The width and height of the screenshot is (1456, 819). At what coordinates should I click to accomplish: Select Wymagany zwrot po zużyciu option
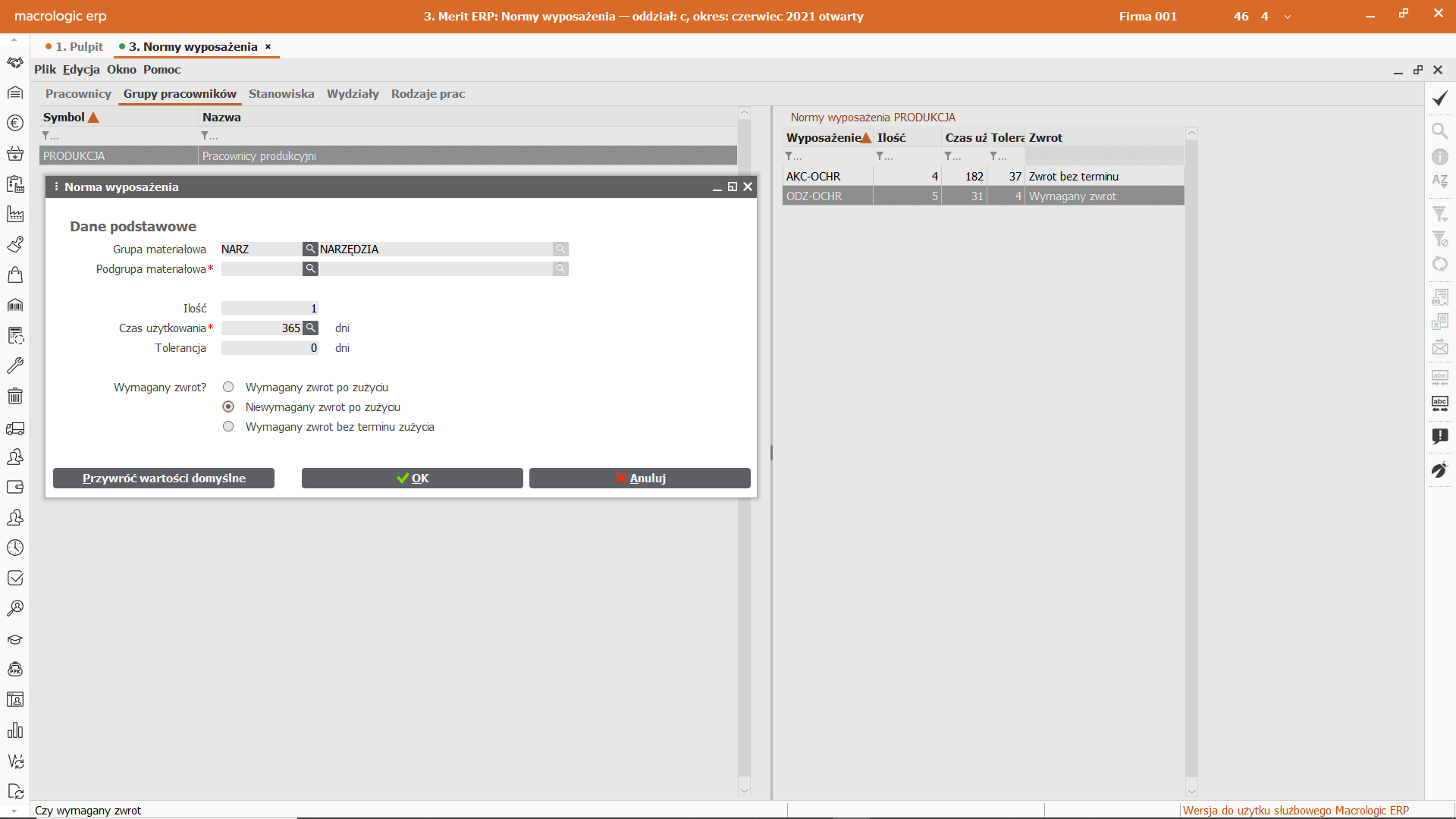pyautogui.click(x=228, y=387)
